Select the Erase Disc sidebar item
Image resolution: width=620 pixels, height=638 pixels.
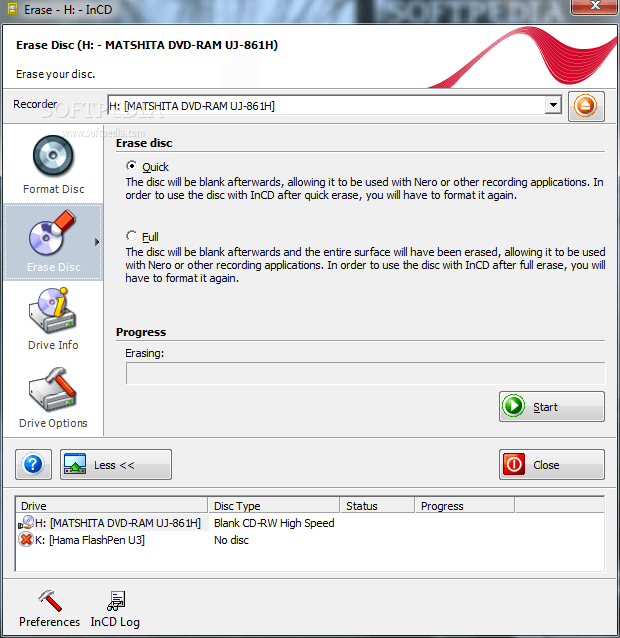pyautogui.click(x=53, y=242)
